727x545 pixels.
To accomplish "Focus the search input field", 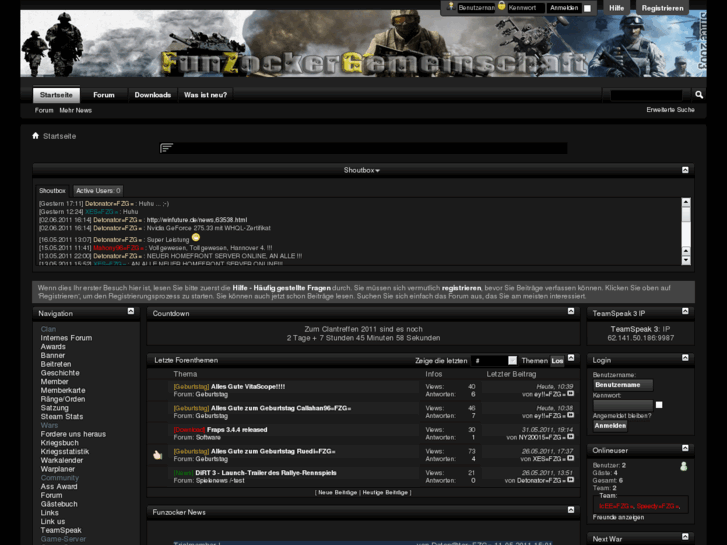I will 646,95.
